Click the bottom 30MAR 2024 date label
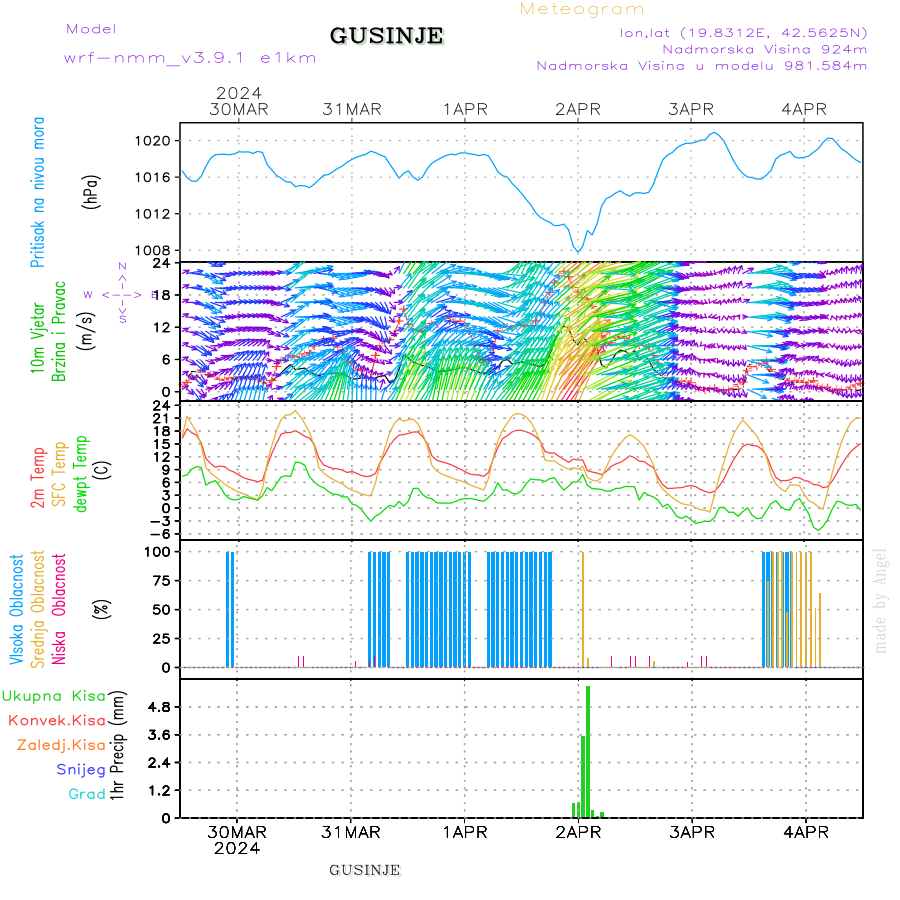The height and width of the screenshot is (900, 900). 237,840
